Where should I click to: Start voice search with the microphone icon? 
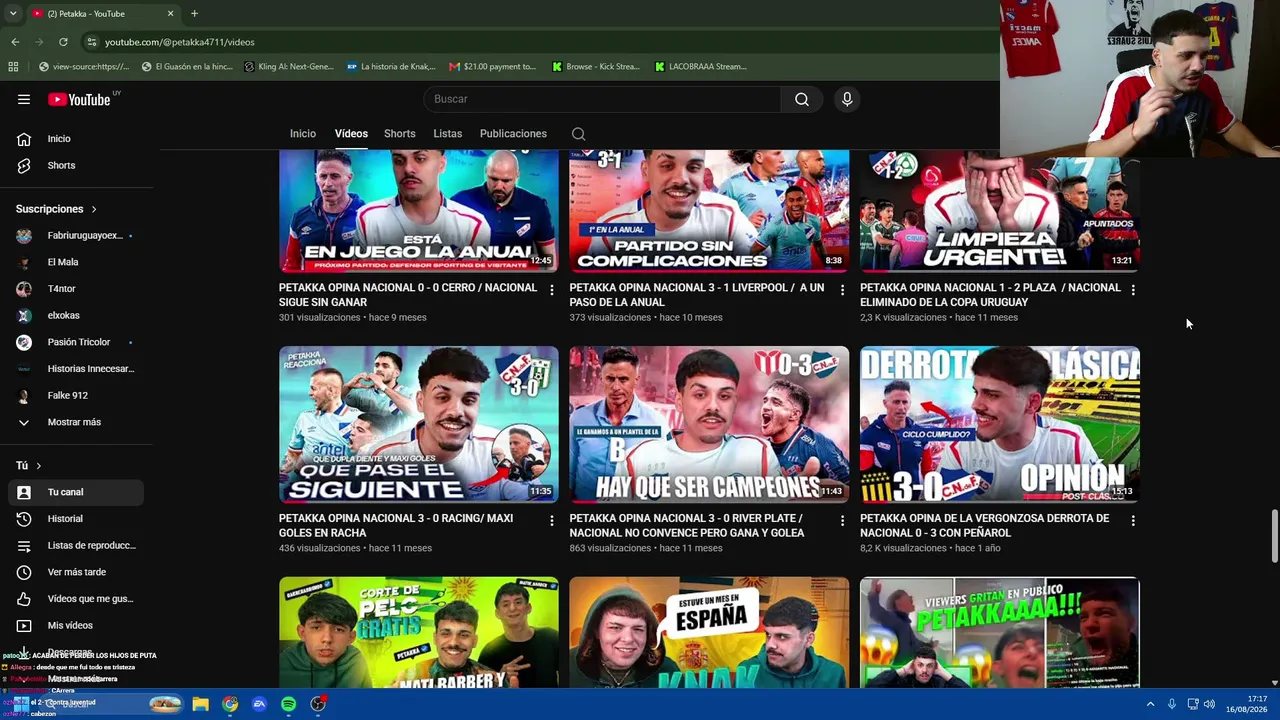(x=847, y=99)
